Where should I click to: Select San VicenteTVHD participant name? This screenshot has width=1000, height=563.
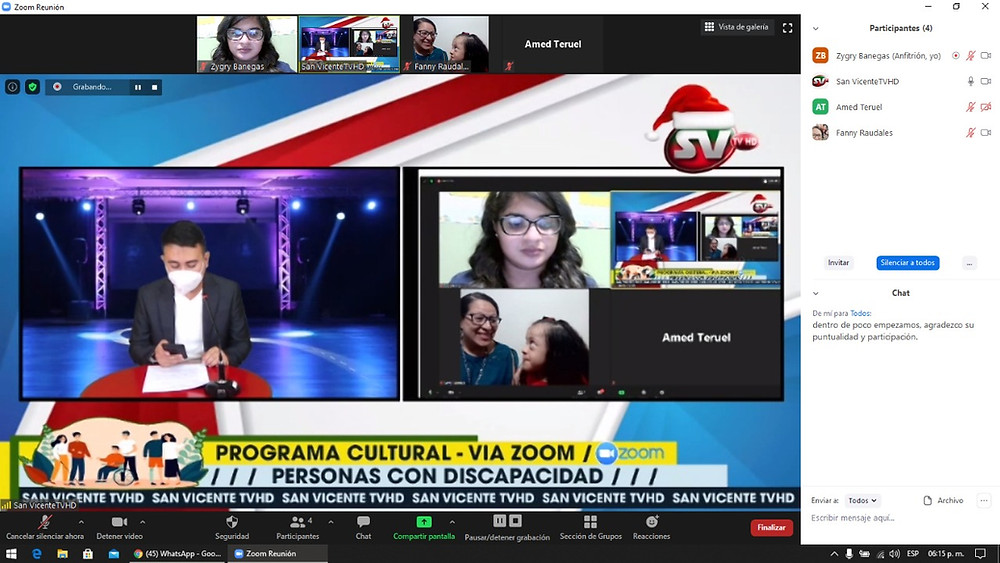pyautogui.click(x=867, y=82)
